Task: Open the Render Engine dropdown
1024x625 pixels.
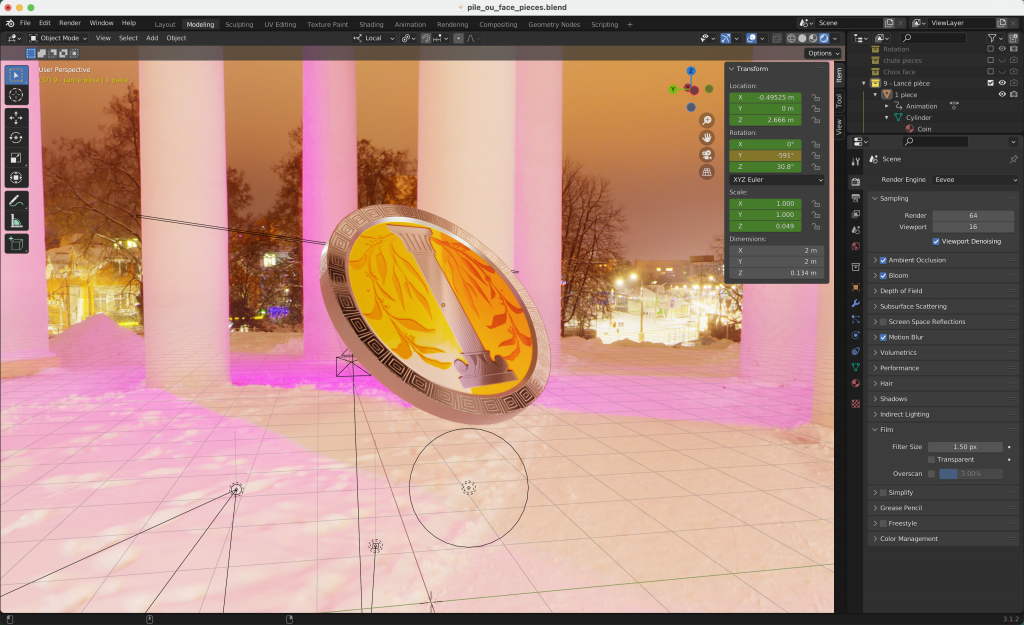Action: (x=973, y=180)
